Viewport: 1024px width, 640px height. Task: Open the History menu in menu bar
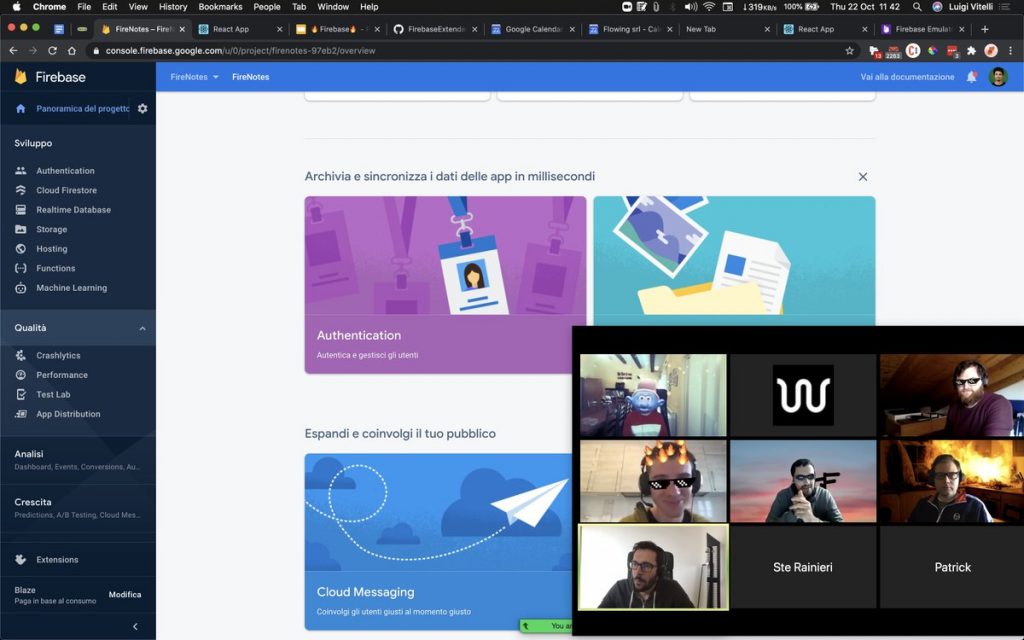[x=172, y=7]
